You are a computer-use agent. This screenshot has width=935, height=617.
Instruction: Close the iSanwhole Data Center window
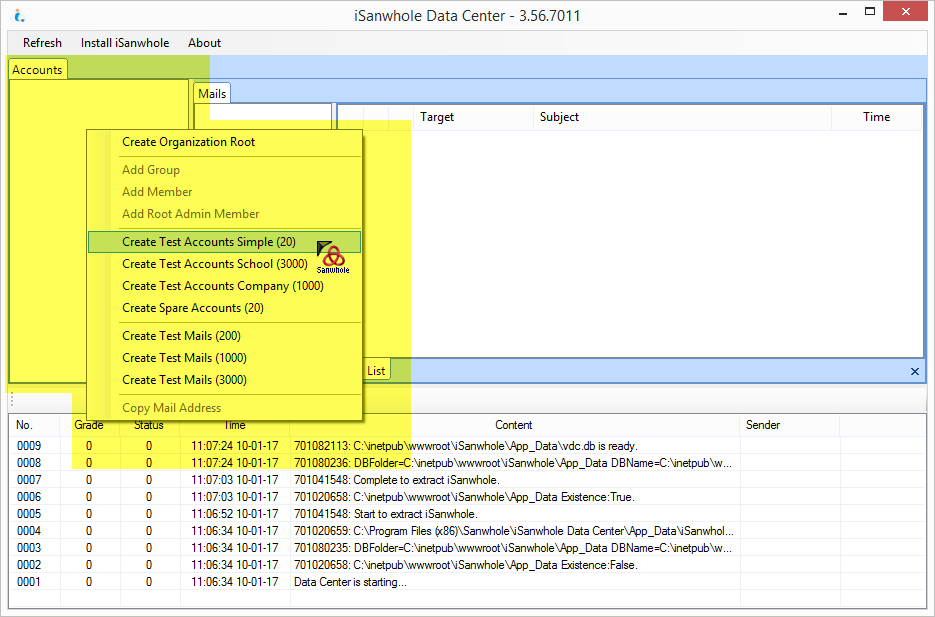pyautogui.click(x=905, y=11)
